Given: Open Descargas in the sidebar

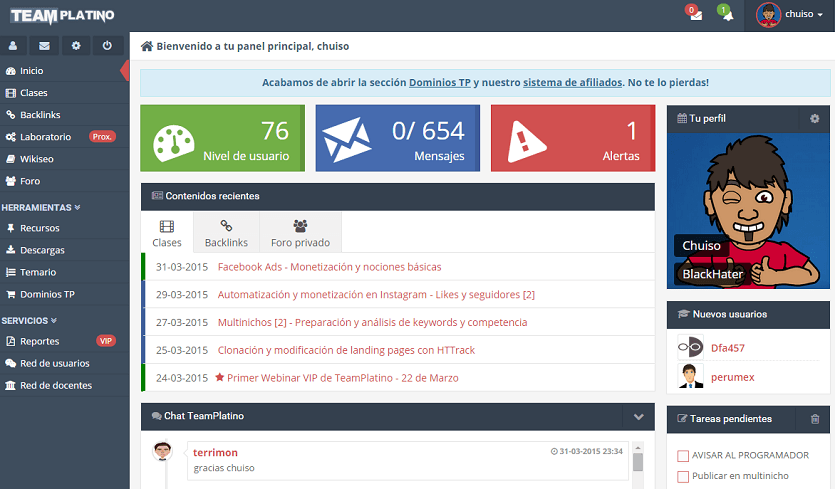Looking at the screenshot, I should 64,250.
